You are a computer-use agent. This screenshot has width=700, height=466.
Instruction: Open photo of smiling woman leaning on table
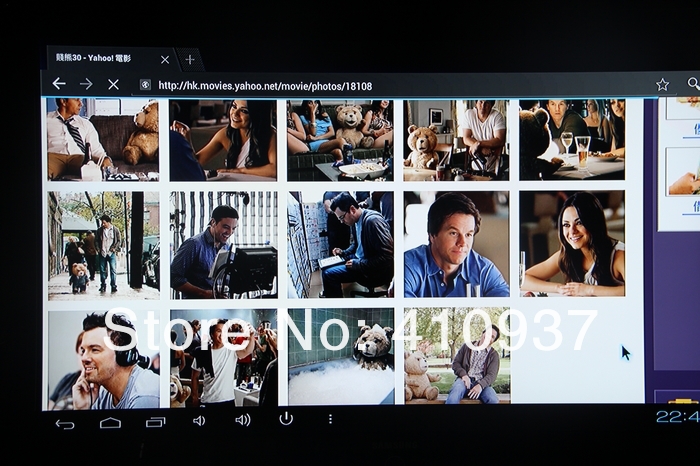[572, 243]
